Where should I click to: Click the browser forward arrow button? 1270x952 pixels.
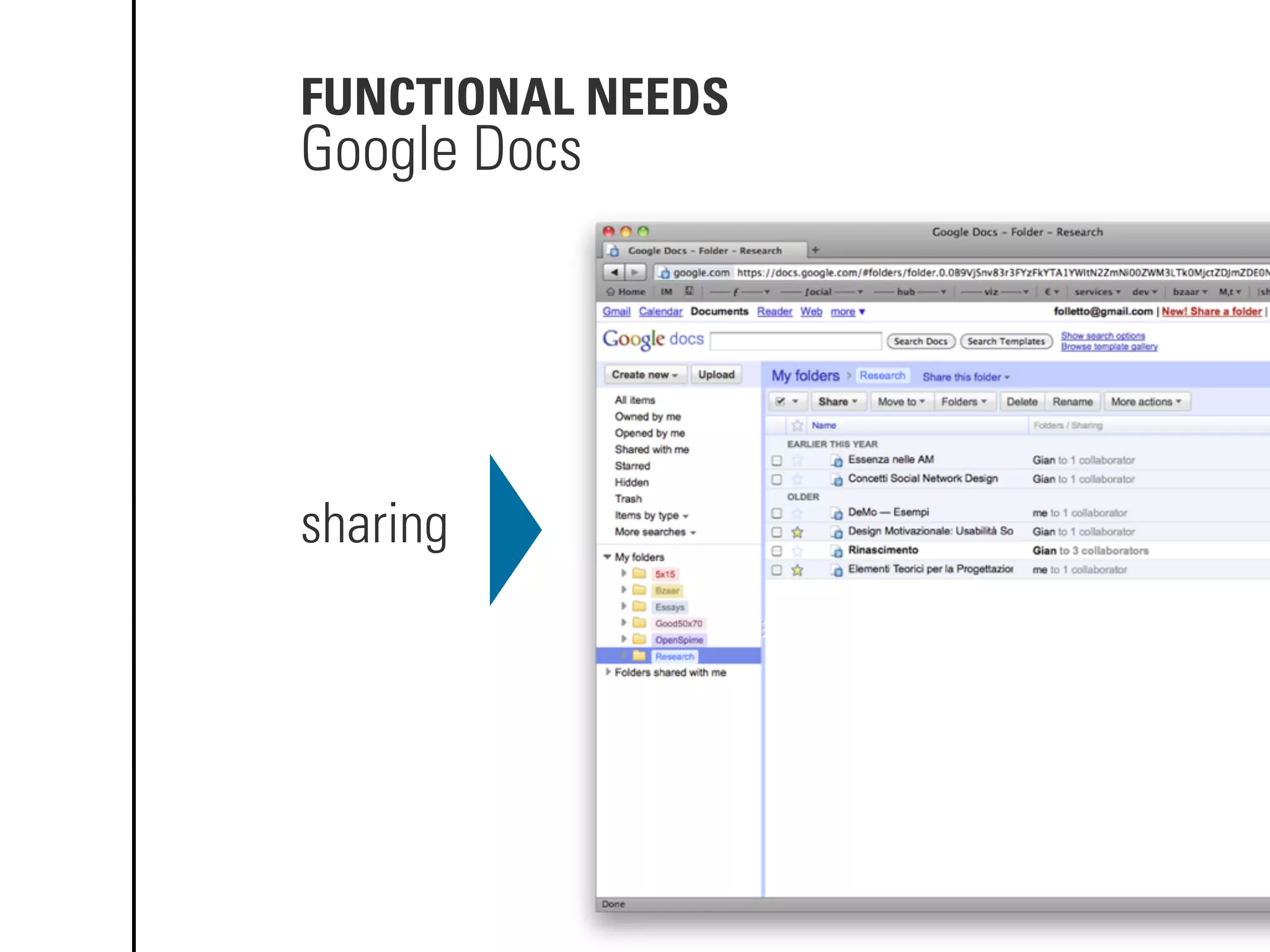(x=635, y=272)
